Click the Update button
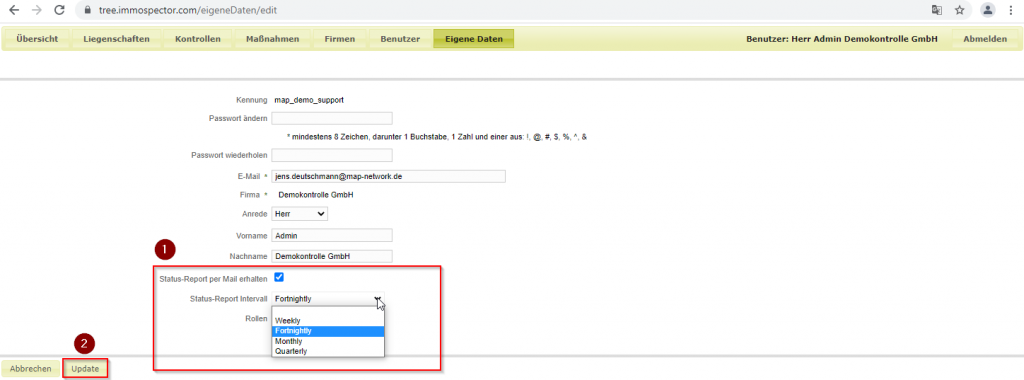 pyautogui.click(x=85, y=369)
